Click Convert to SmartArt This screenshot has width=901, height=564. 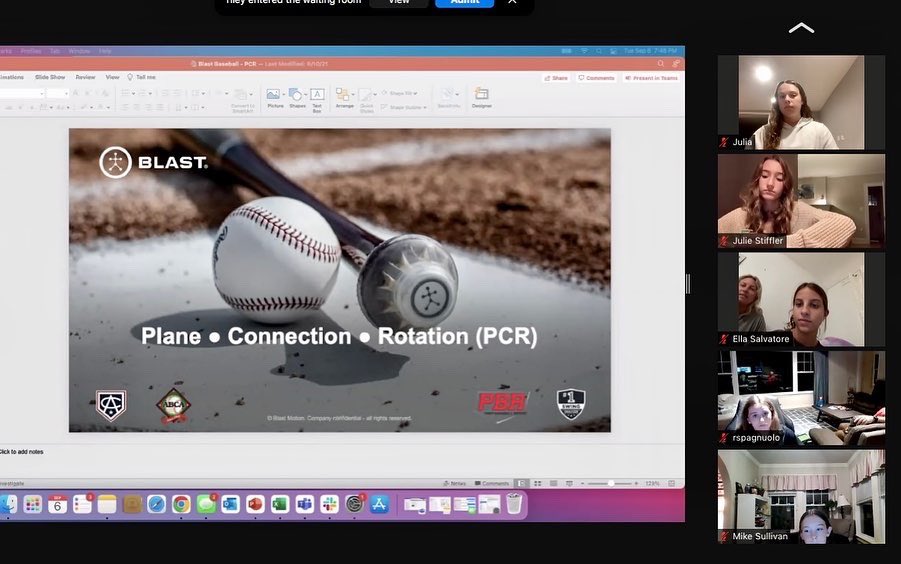pos(242,100)
